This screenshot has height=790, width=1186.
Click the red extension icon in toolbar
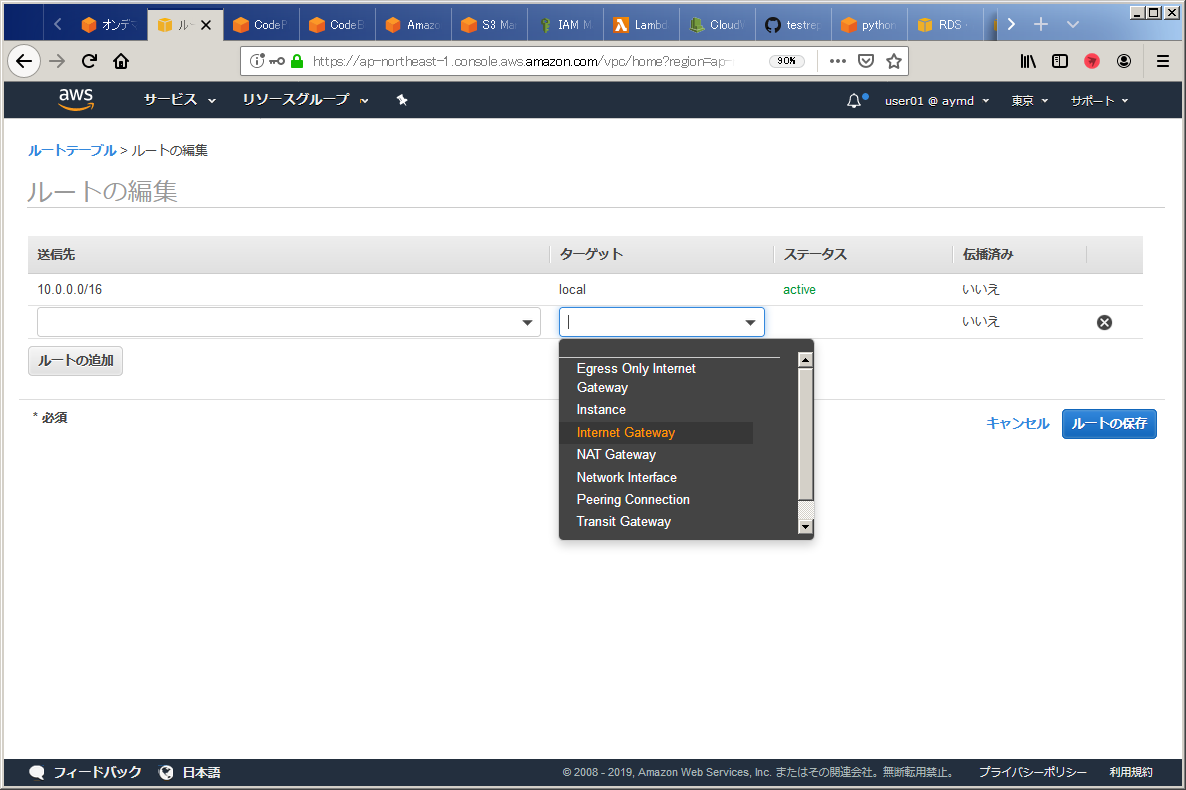point(1091,61)
